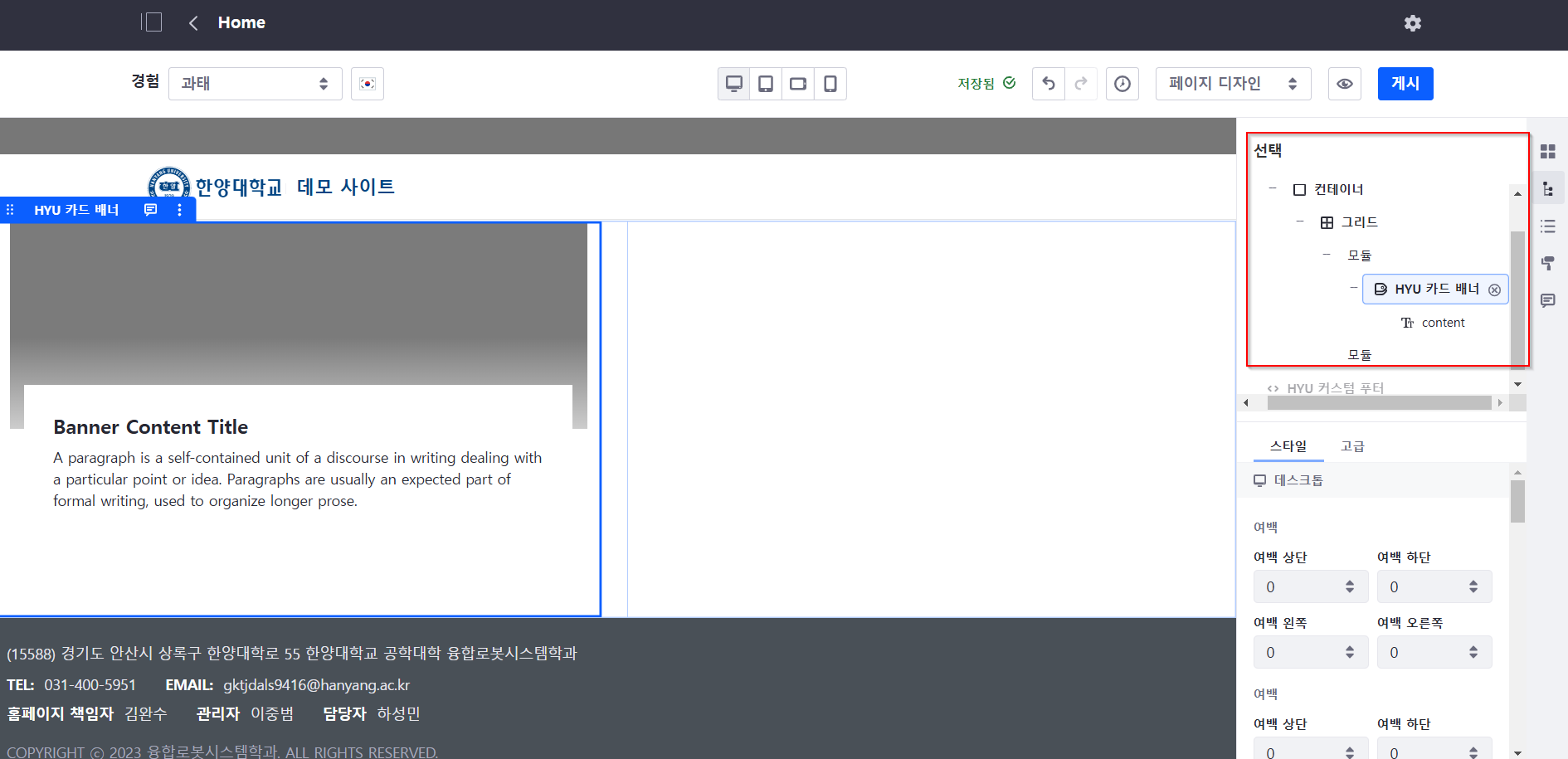
Task: Open the page design options paint roller icon
Action: click(x=1547, y=264)
